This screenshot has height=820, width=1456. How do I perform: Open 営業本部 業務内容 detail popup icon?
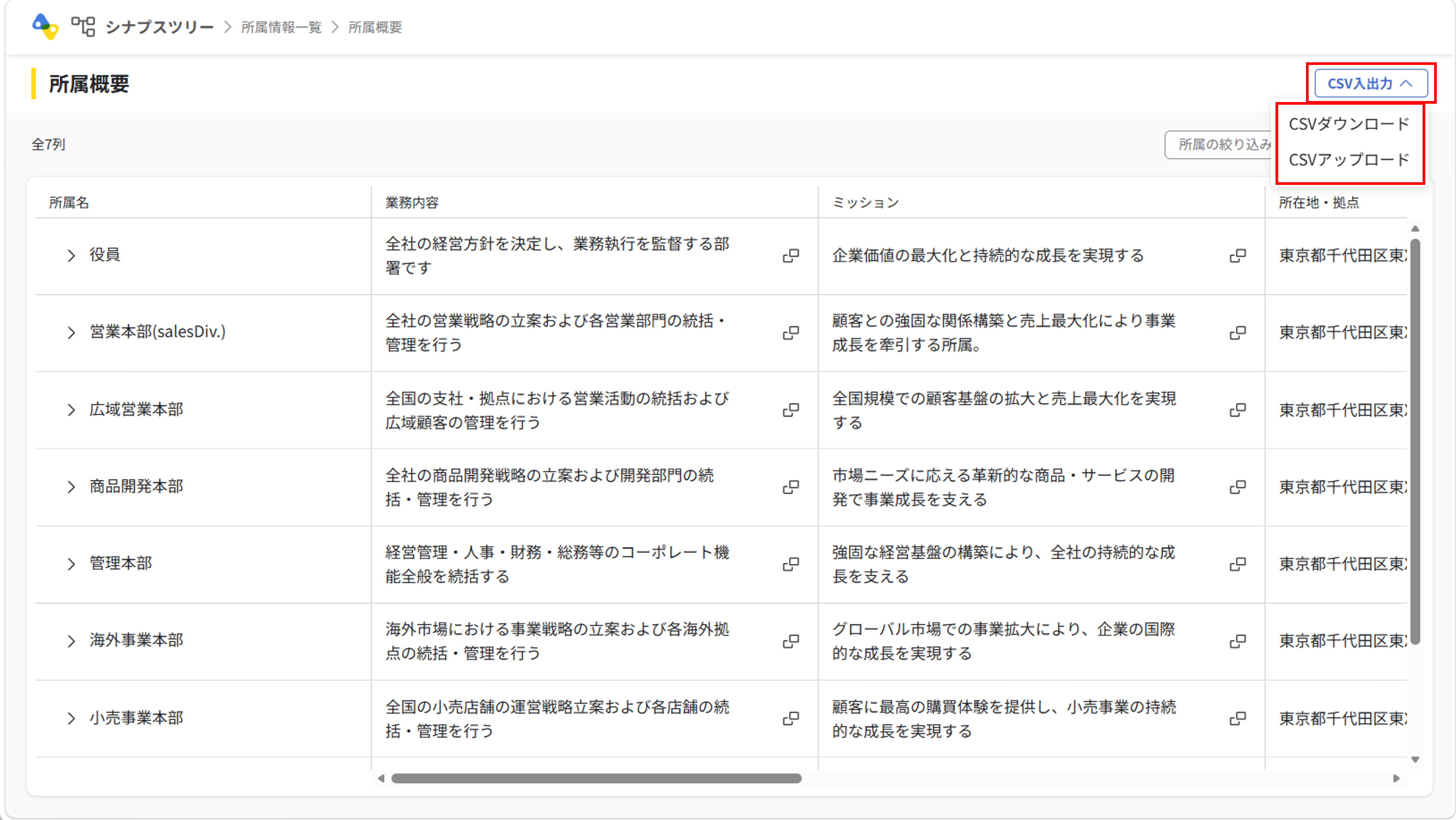point(791,333)
